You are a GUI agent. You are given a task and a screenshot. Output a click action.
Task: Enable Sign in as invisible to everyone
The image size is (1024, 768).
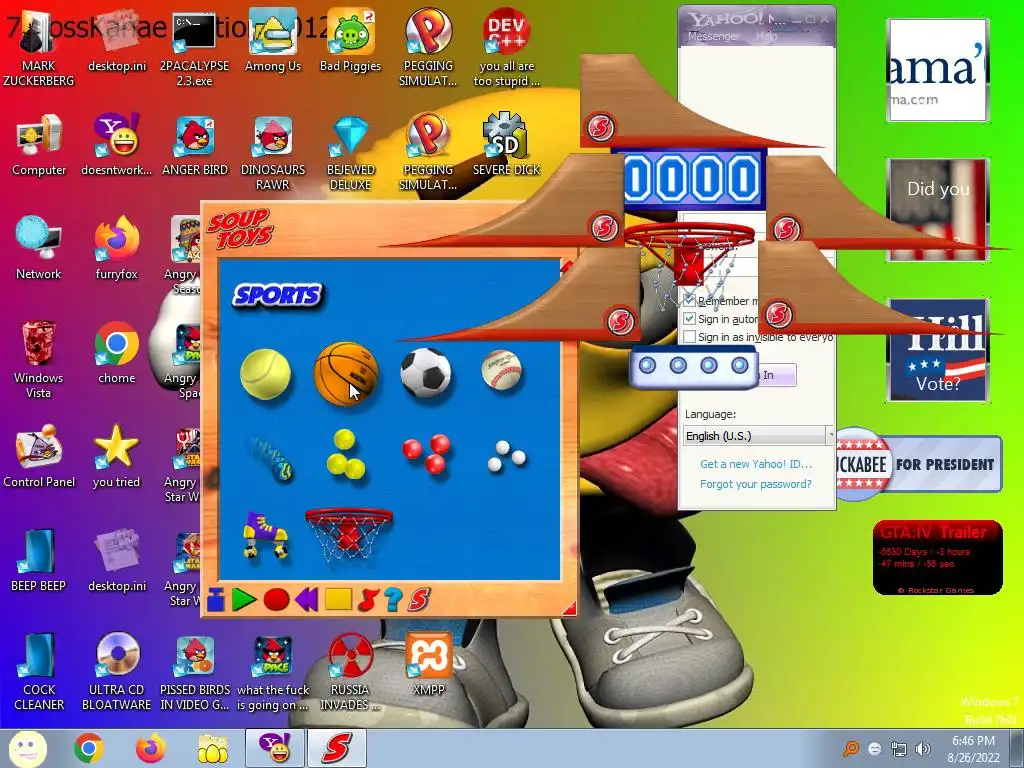689,336
